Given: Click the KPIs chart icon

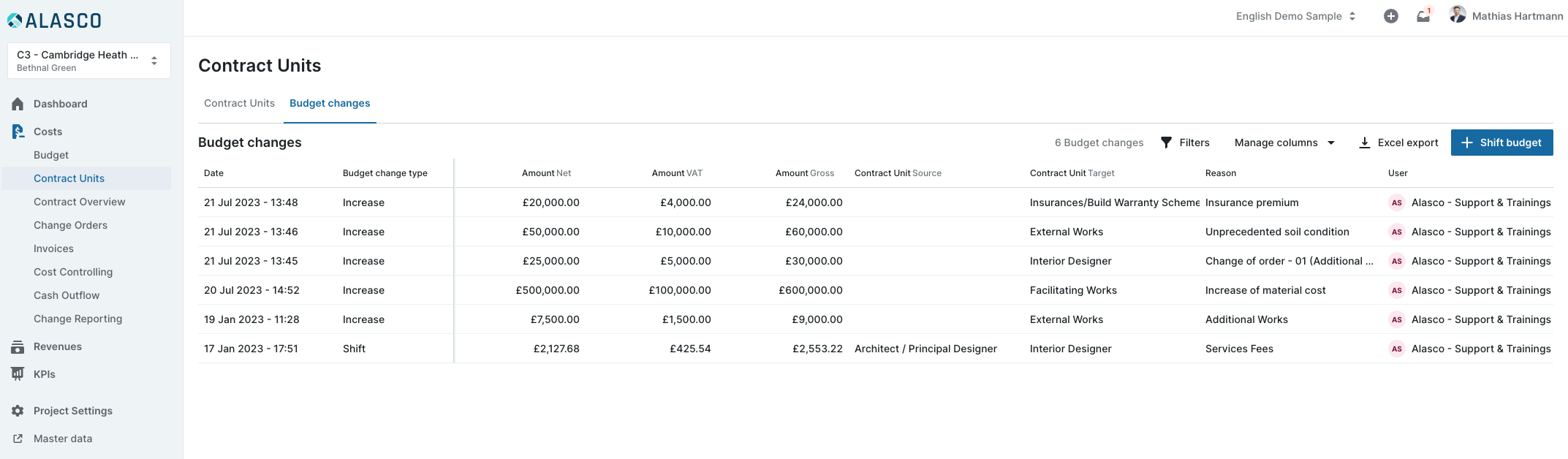Looking at the screenshot, I should click(x=18, y=374).
